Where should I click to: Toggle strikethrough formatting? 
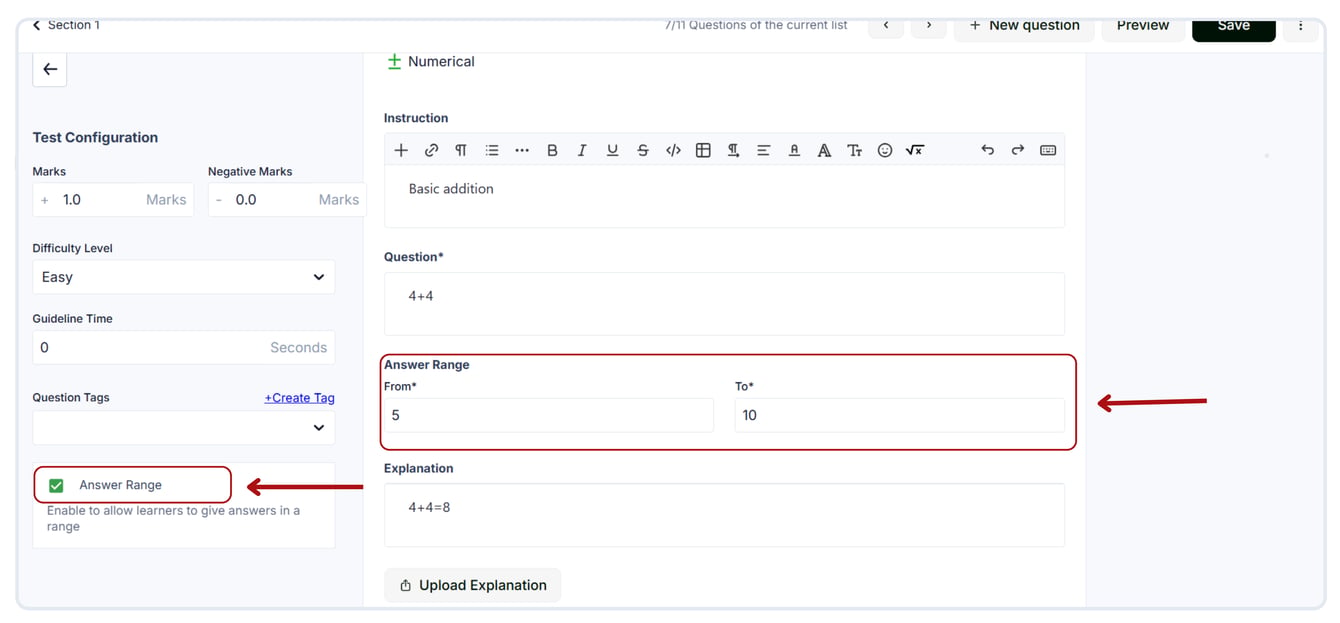[x=643, y=150]
